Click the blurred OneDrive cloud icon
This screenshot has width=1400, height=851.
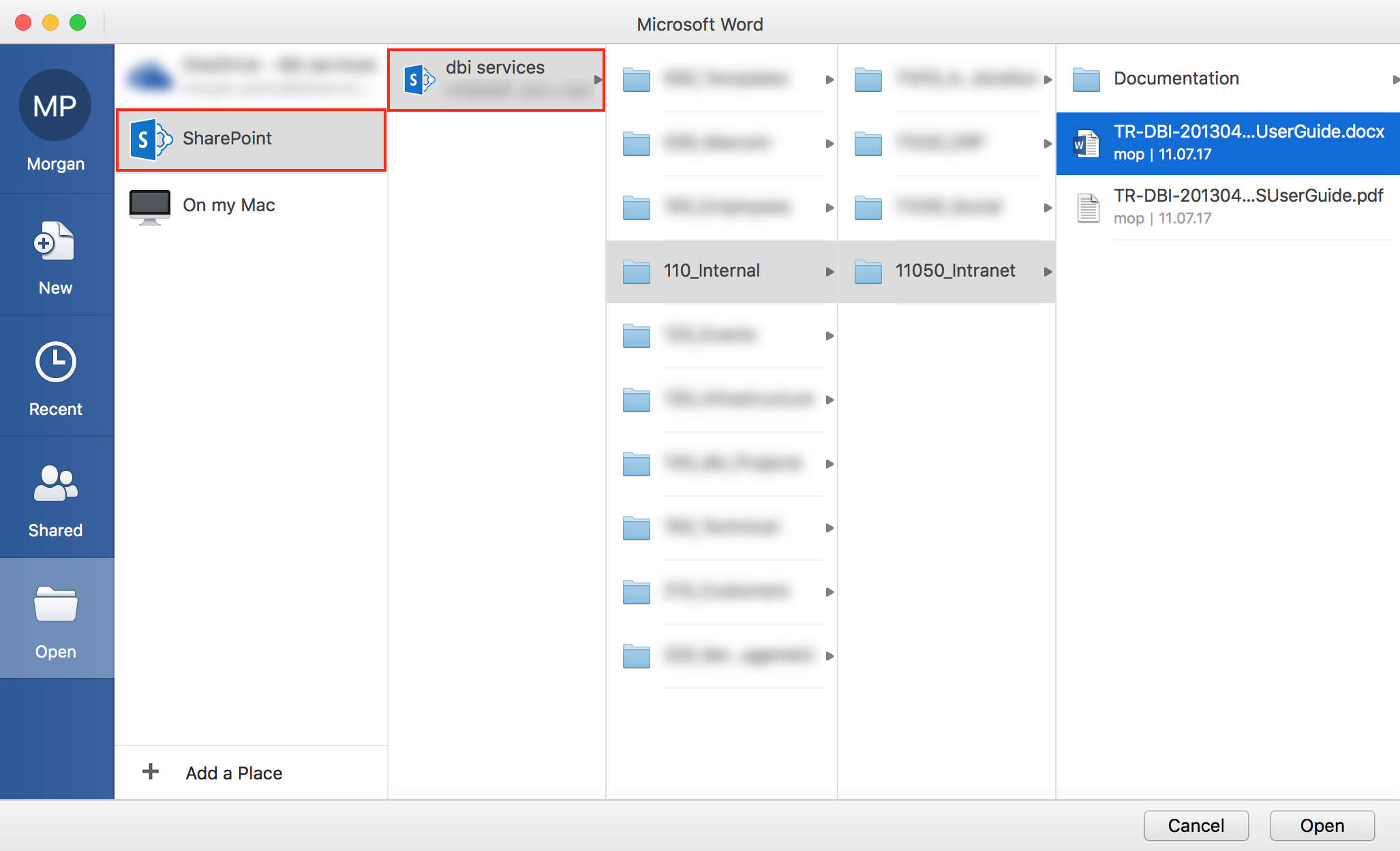click(149, 76)
